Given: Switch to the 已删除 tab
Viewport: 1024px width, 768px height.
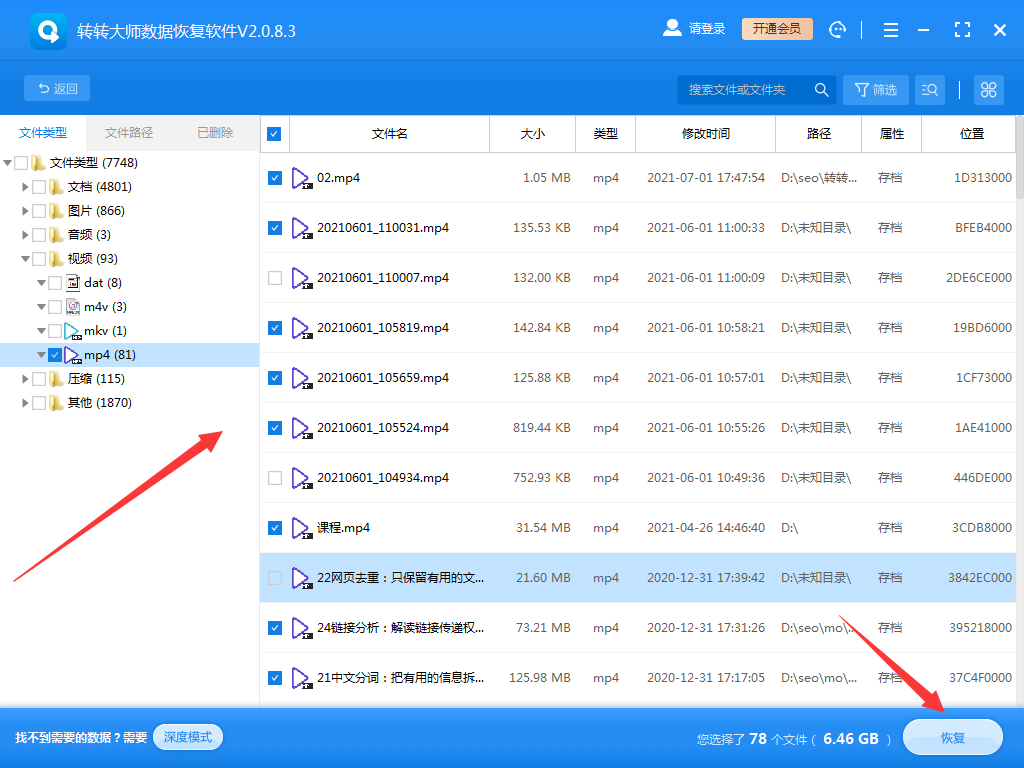Looking at the screenshot, I should [x=216, y=133].
